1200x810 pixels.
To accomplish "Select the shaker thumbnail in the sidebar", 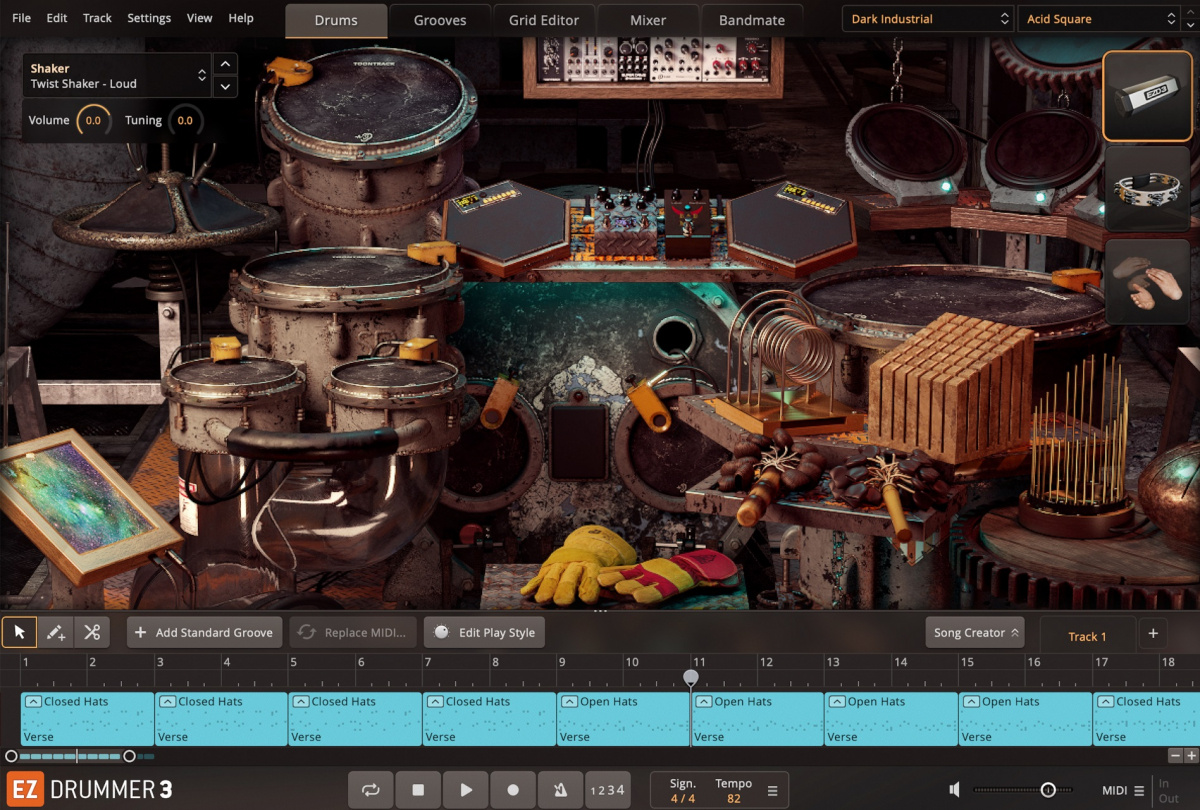I will [1146, 97].
